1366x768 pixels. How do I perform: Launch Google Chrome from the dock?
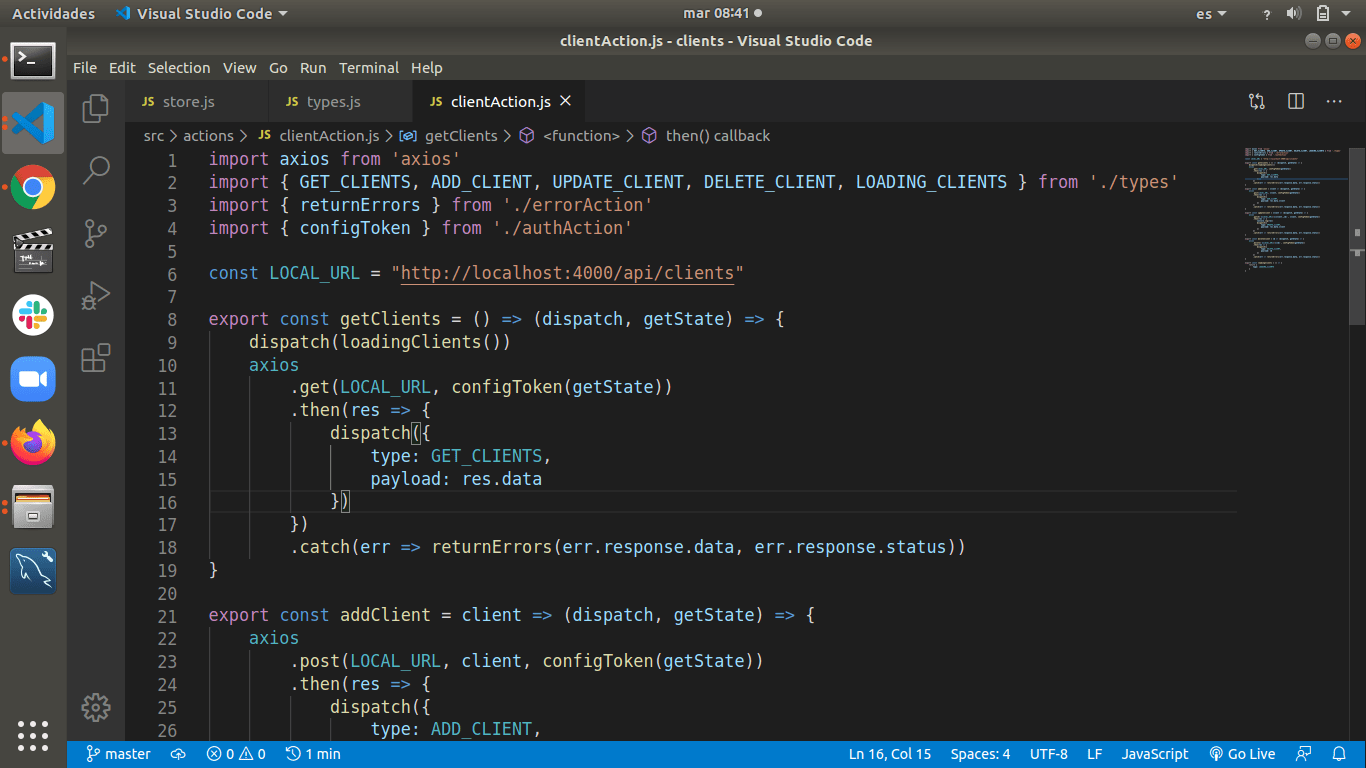coord(33,187)
